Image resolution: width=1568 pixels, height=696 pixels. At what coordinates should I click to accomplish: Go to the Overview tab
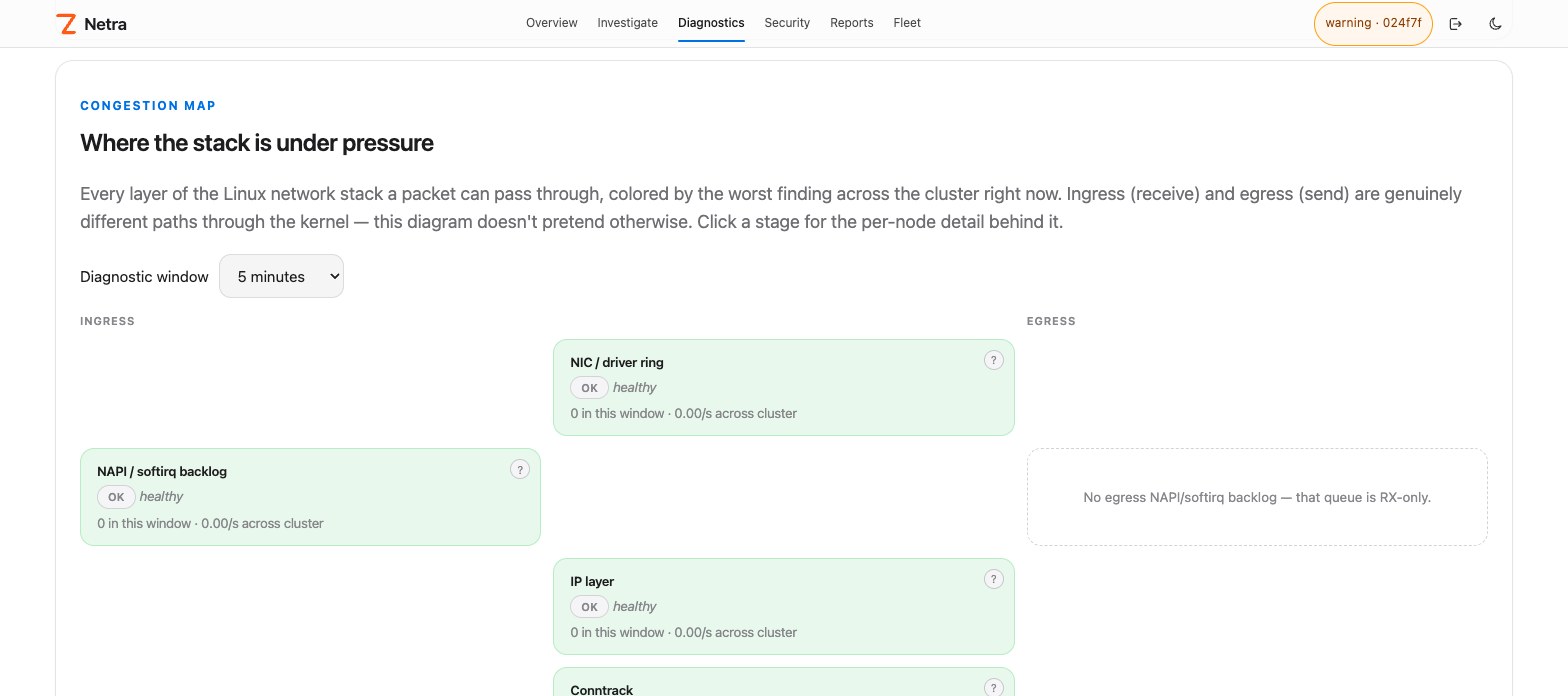pos(552,22)
